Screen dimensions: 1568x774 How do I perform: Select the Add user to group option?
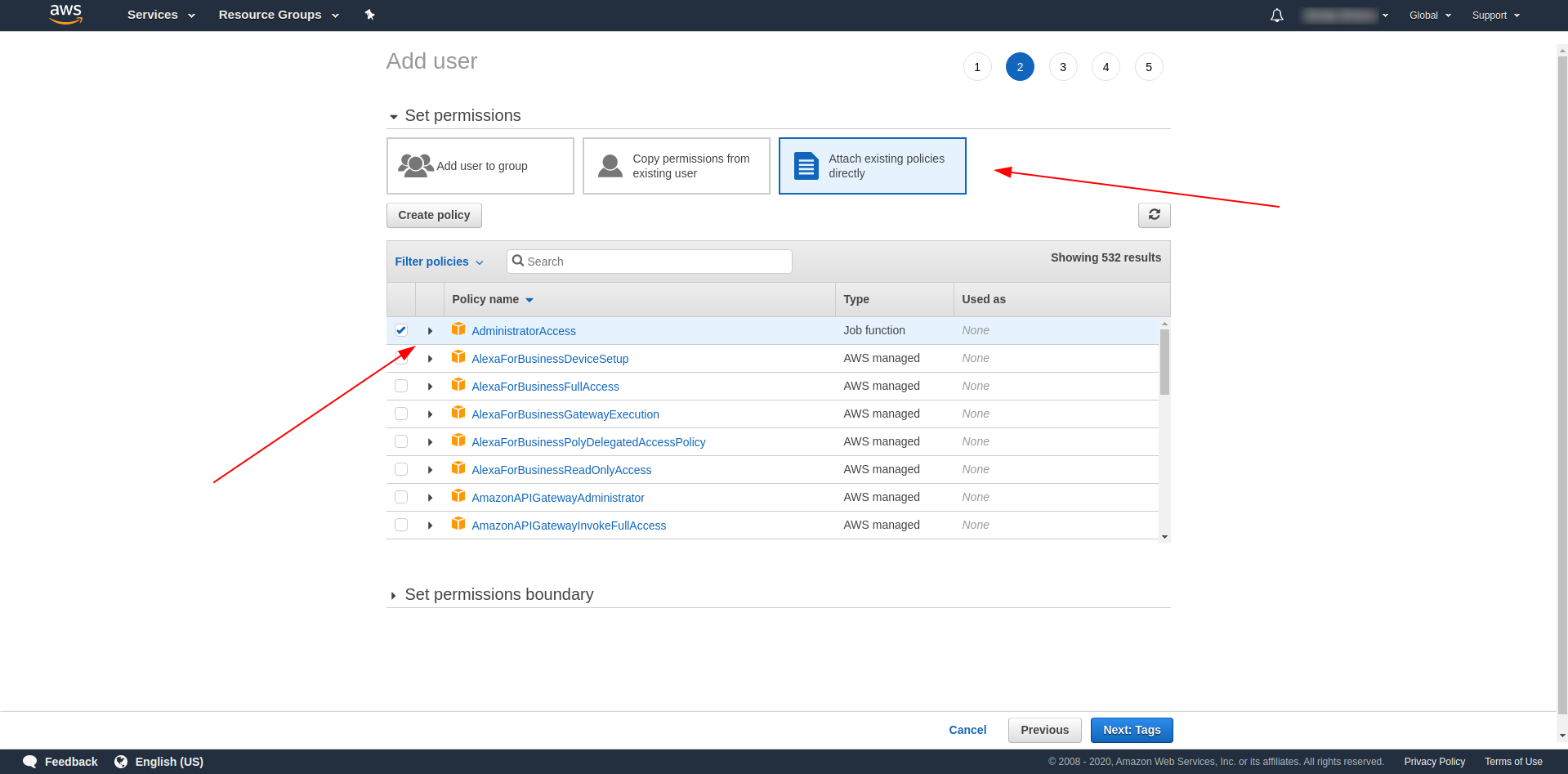tap(480, 166)
